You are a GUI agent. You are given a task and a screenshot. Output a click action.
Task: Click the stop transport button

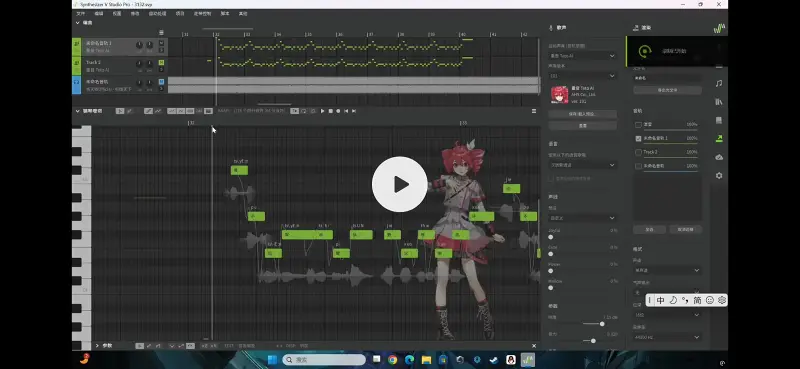tap(330, 111)
